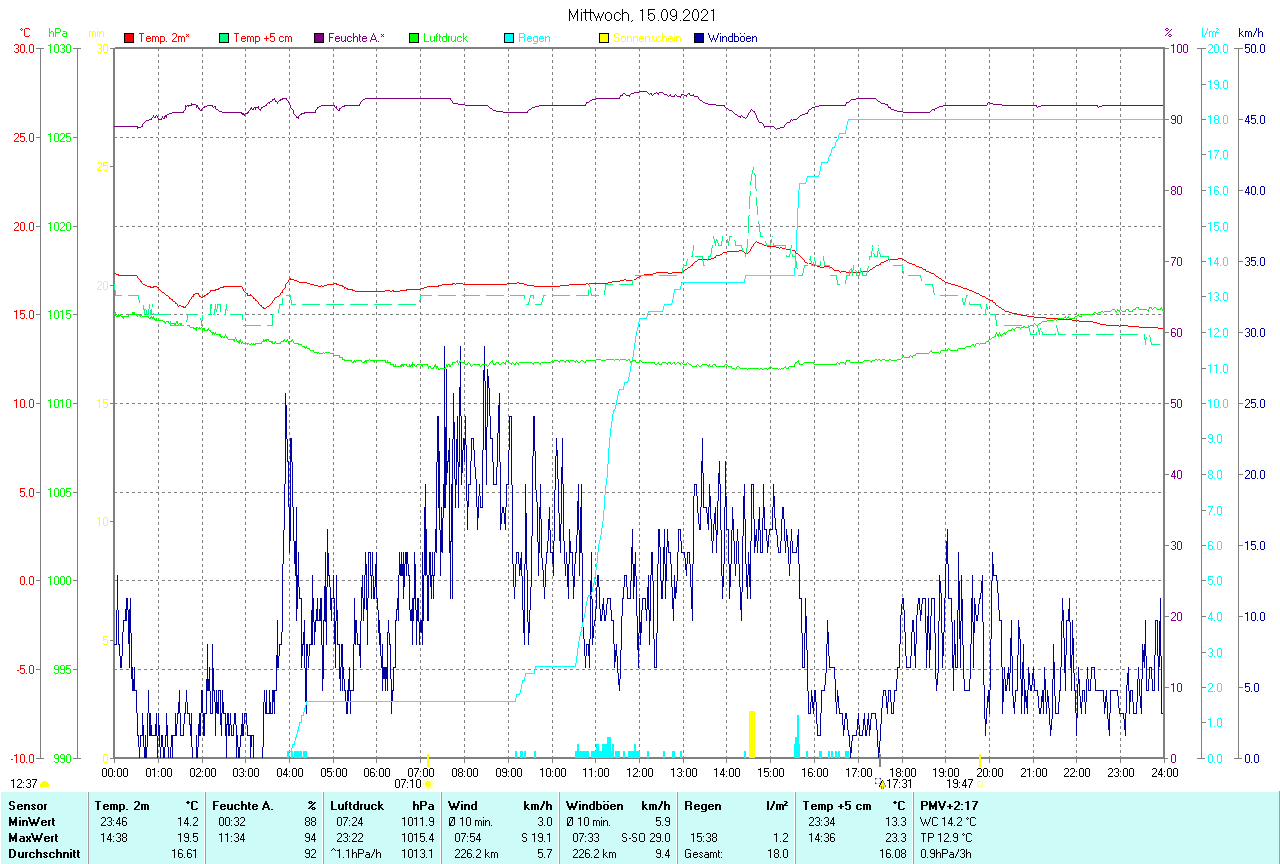Click the Gesamt: rain total label
This screenshot has width=1280, height=864.
point(704,853)
